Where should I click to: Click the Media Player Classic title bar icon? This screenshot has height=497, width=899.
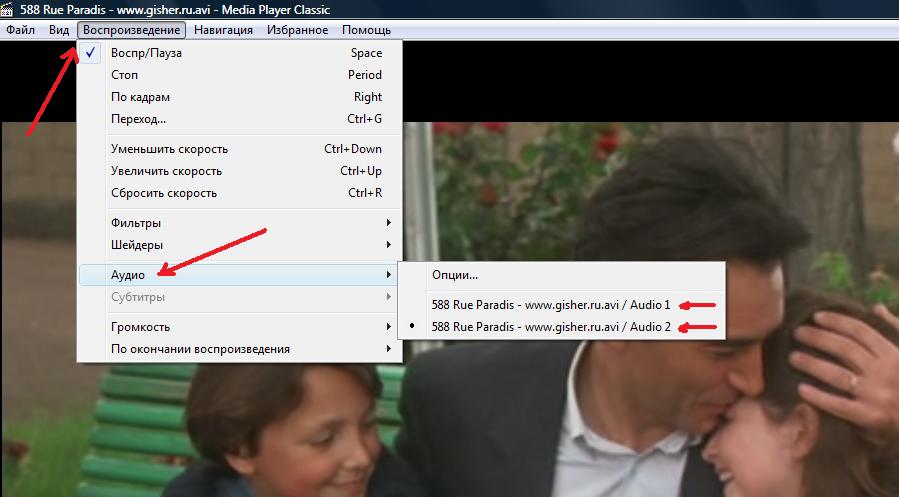(x=8, y=9)
